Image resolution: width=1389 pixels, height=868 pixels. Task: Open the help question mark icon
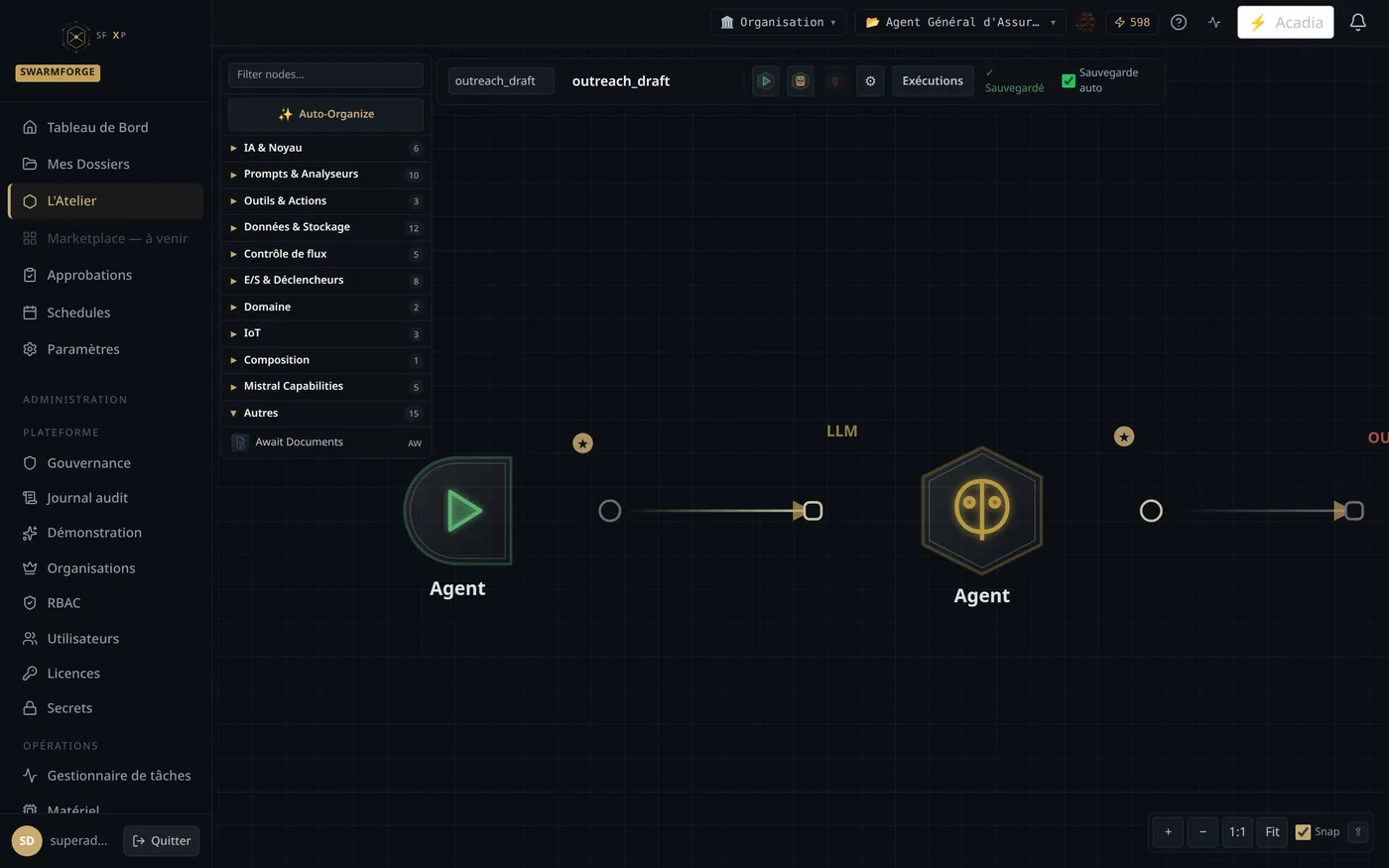point(1179,22)
